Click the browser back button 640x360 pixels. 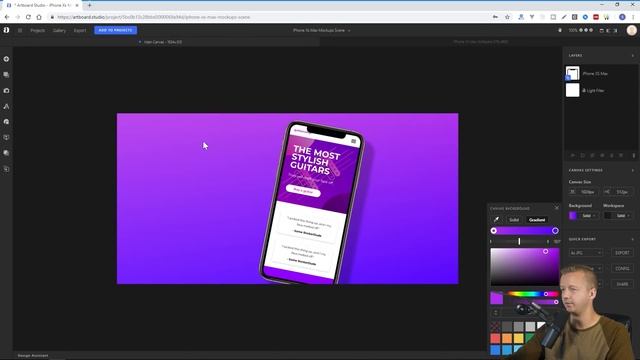tap(7, 17)
